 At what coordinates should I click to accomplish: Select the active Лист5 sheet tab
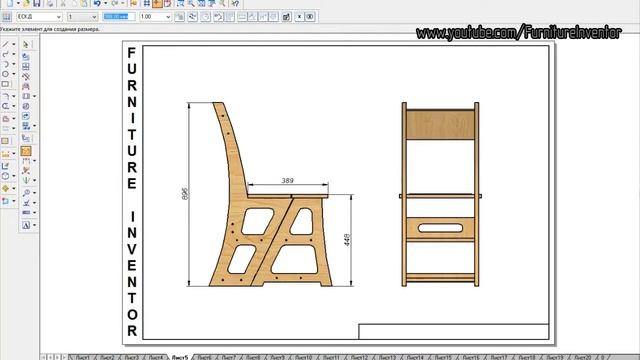pos(180,357)
